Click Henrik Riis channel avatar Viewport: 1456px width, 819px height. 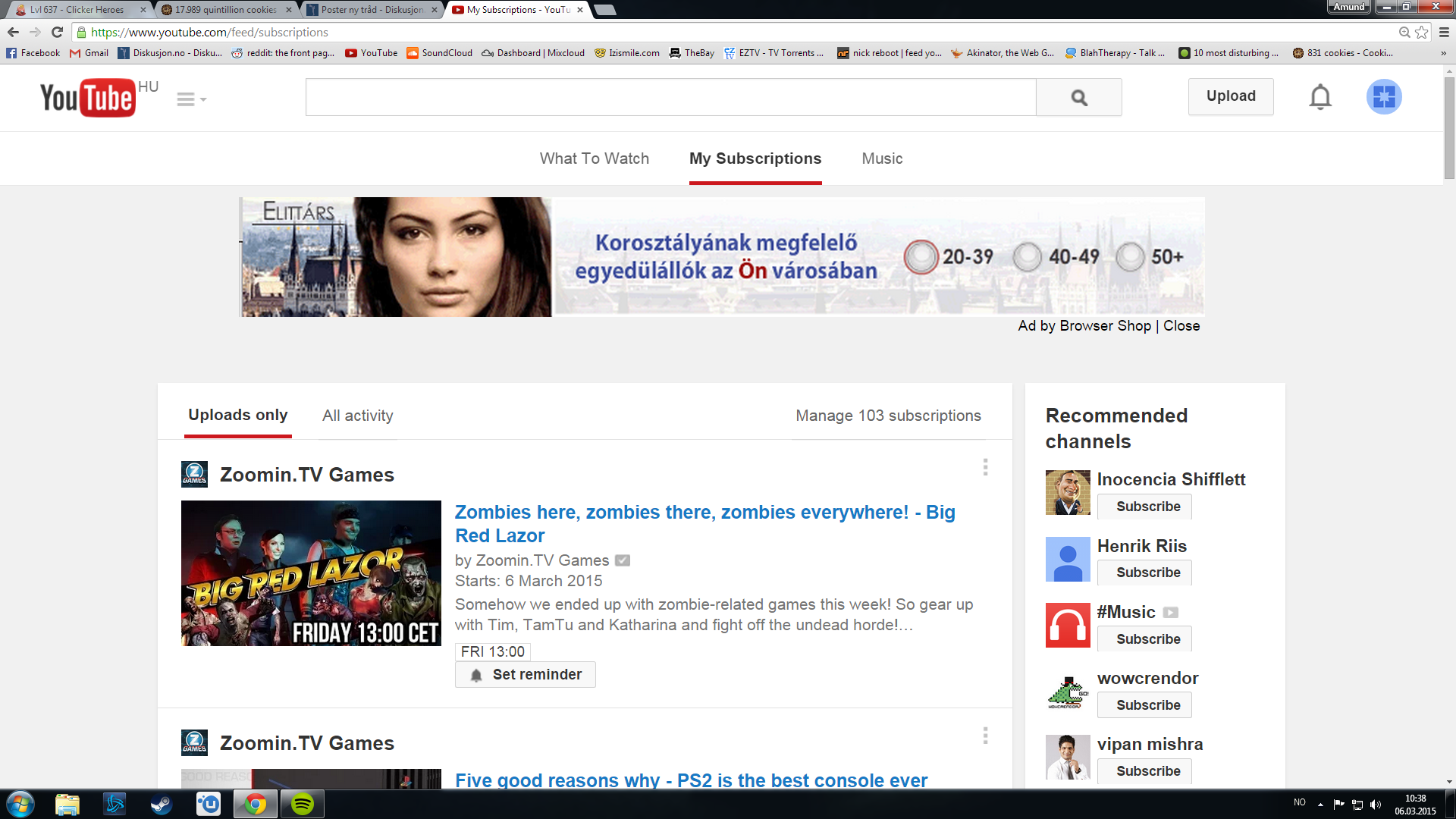(x=1067, y=559)
